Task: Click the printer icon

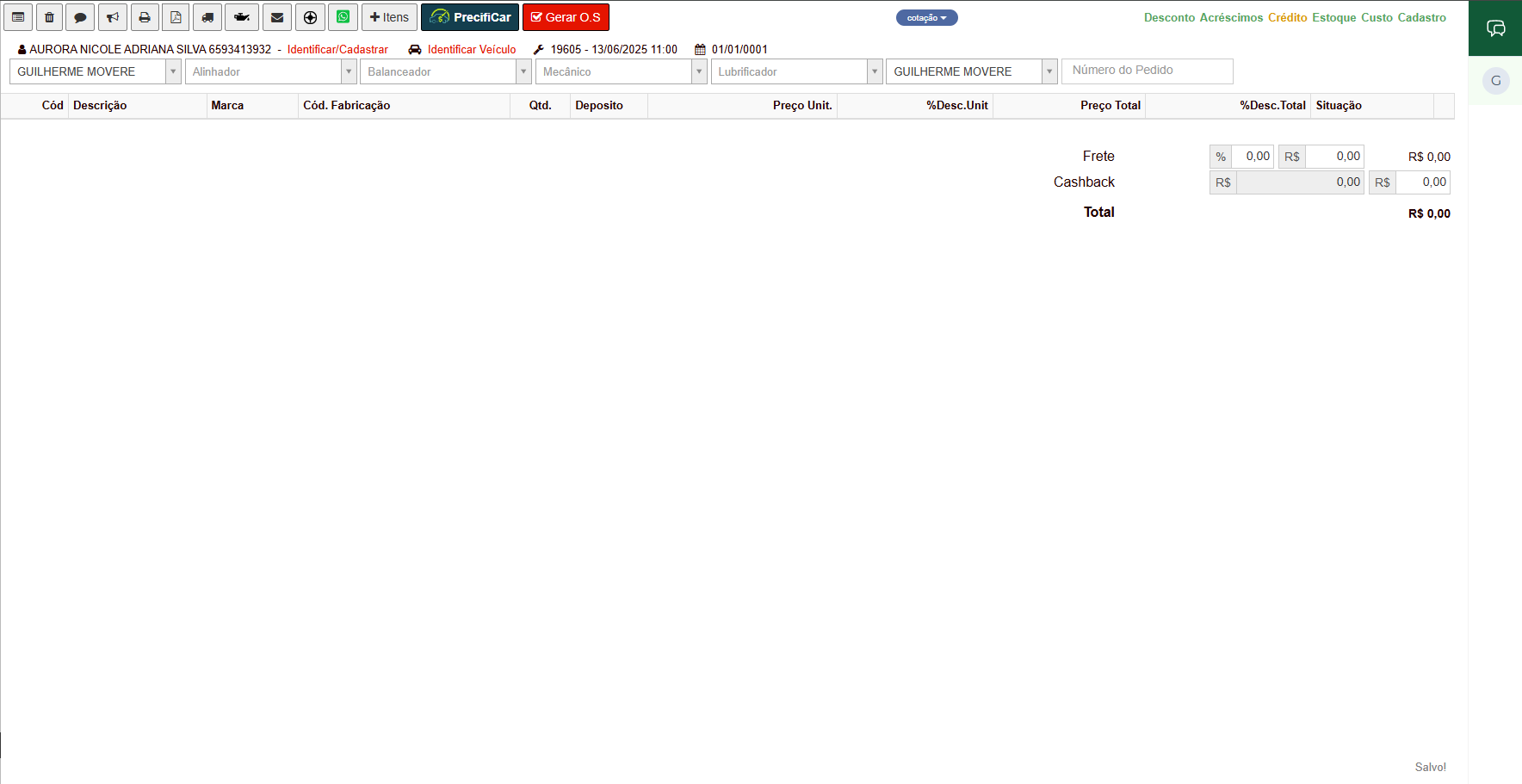Action: [145, 17]
